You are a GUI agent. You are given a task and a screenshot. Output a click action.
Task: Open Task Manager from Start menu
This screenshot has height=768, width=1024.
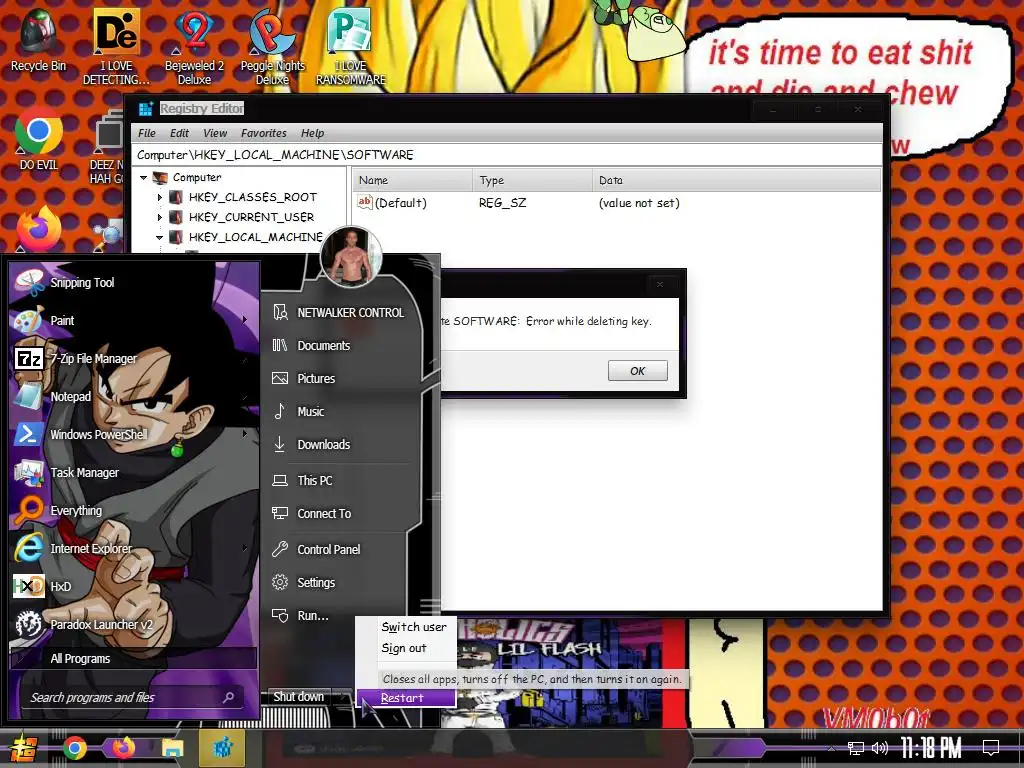point(84,472)
